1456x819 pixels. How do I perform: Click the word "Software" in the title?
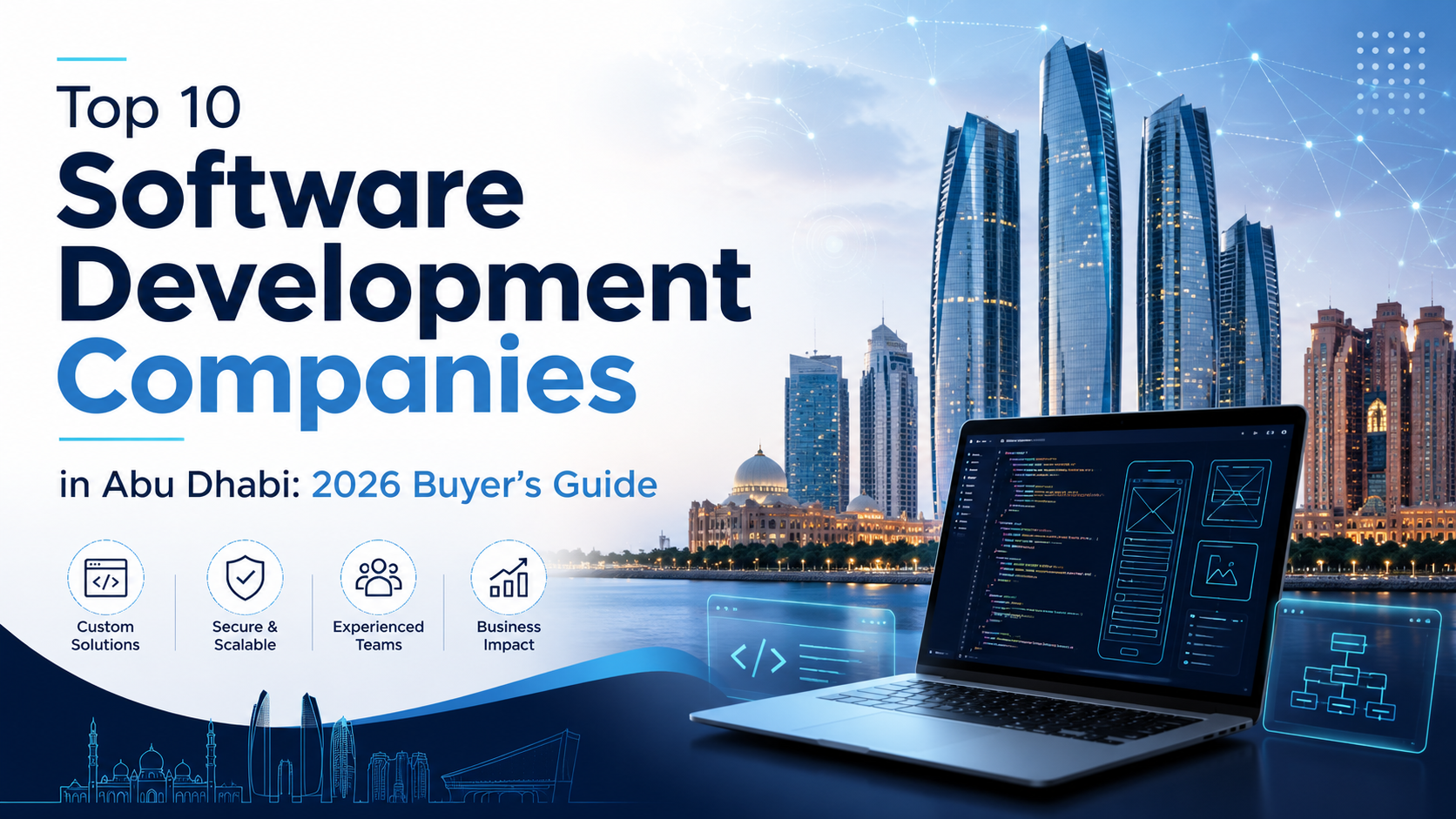point(291,191)
